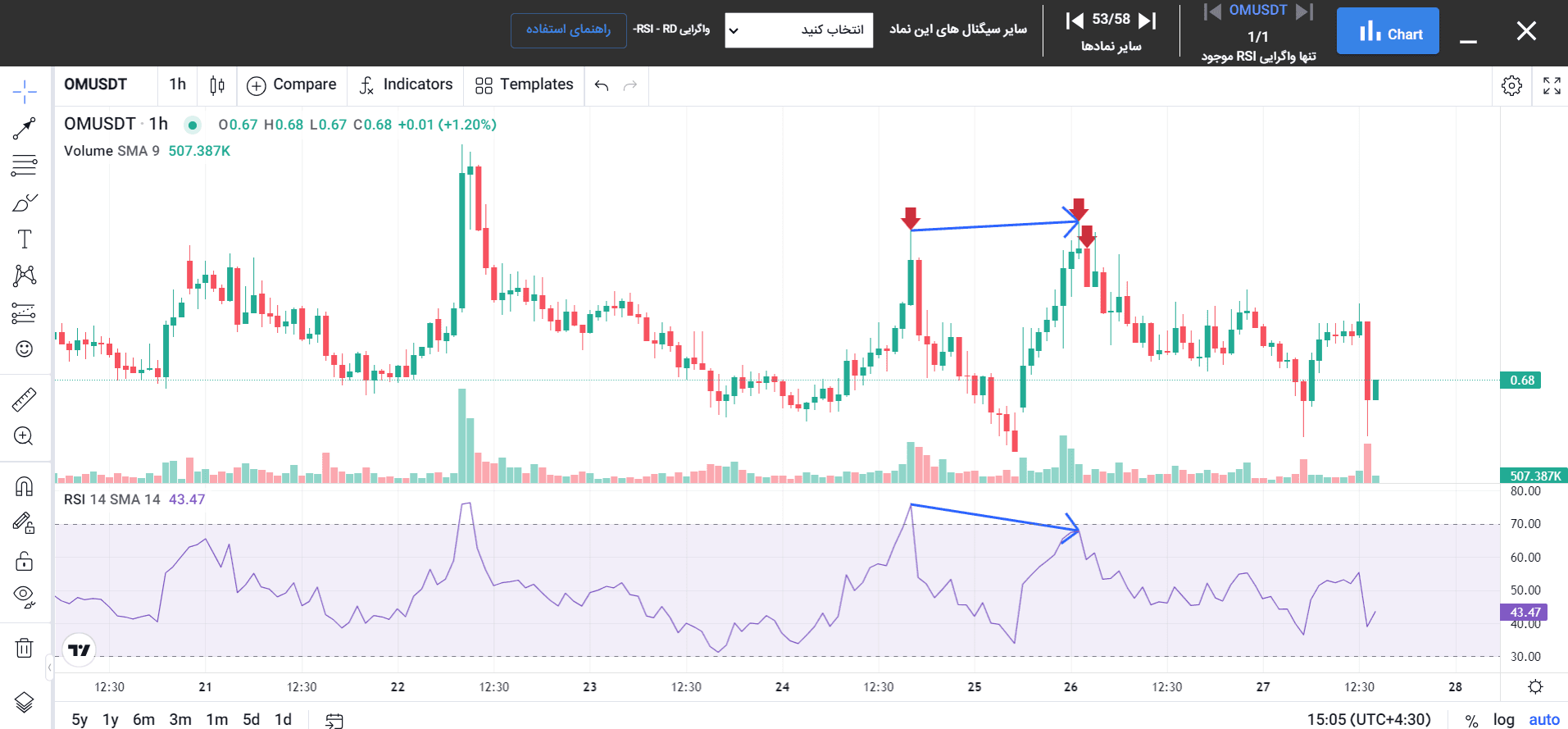Open candlestick chart style menu

click(x=217, y=85)
